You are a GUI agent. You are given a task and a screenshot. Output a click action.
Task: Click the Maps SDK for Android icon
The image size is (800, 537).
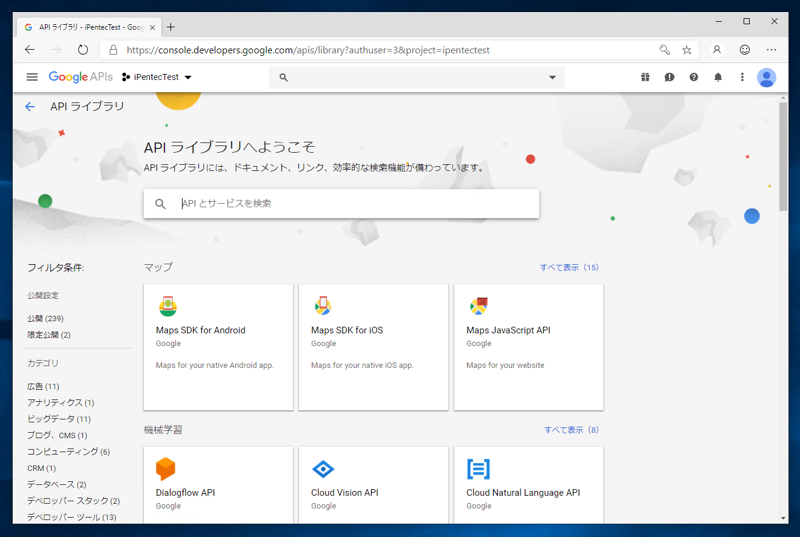tap(168, 306)
